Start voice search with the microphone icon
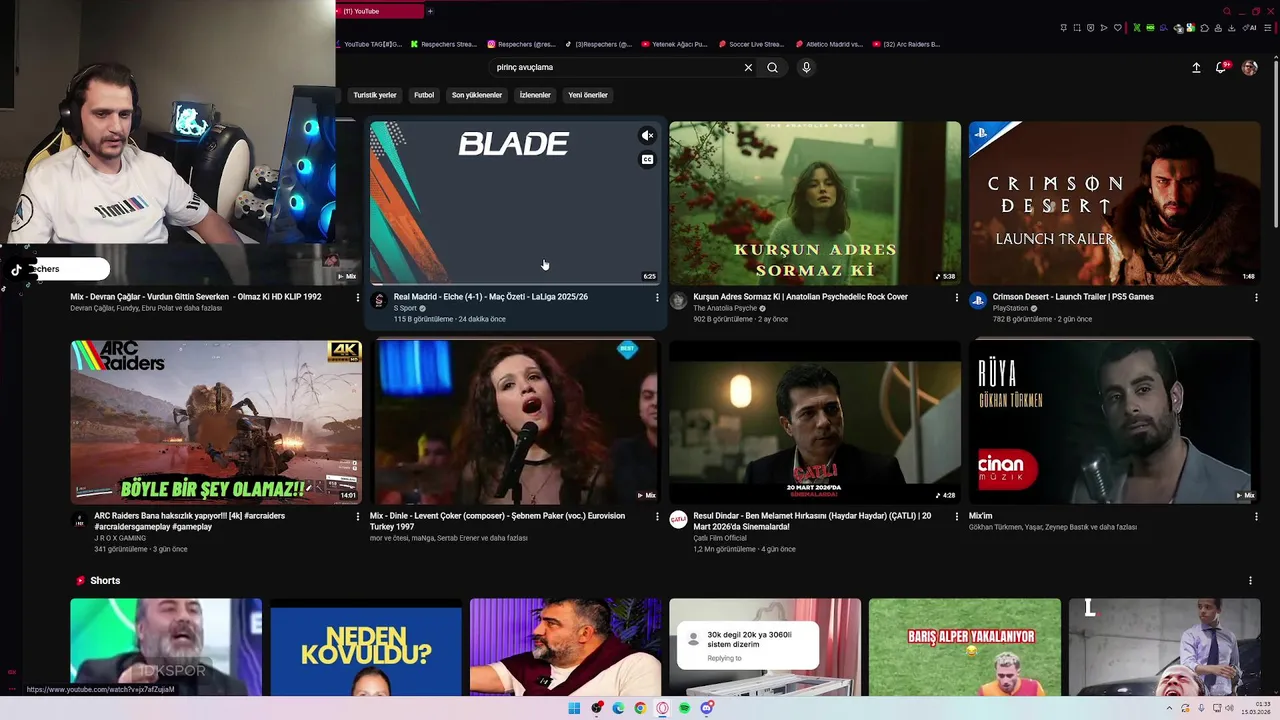The width and height of the screenshot is (1280, 720). tap(806, 67)
